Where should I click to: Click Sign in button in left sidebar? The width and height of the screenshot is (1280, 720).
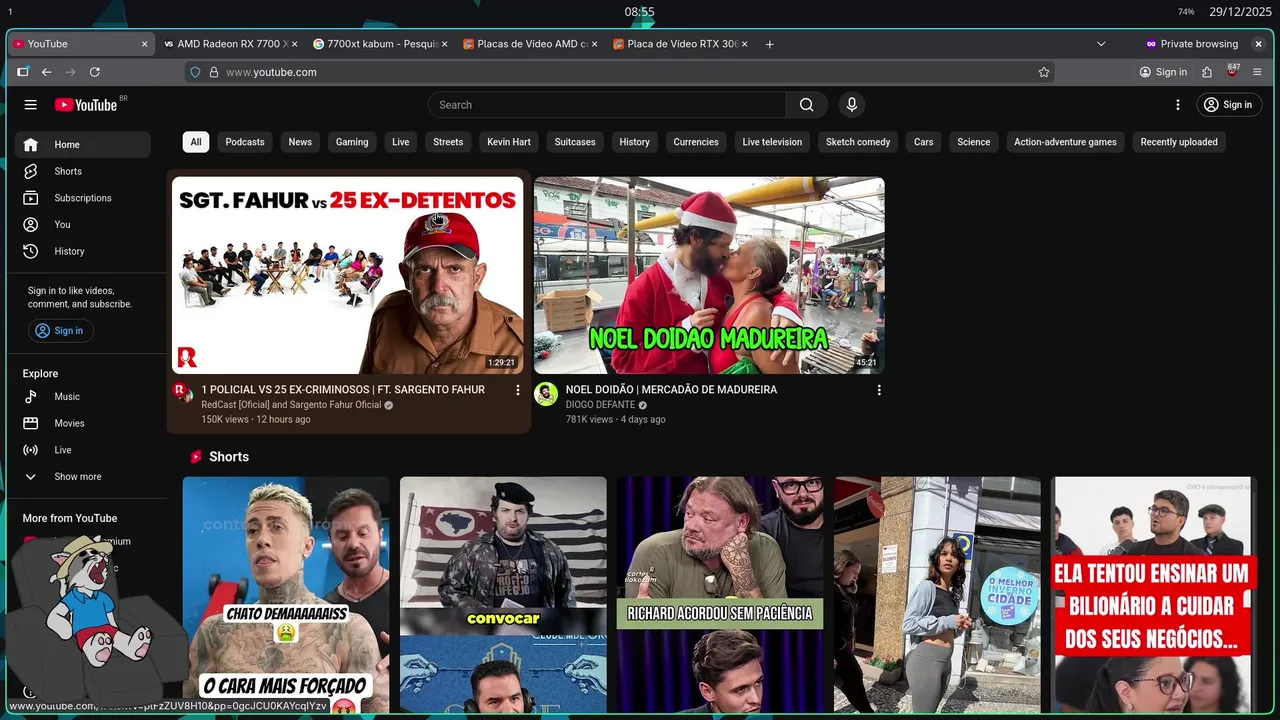point(59,331)
